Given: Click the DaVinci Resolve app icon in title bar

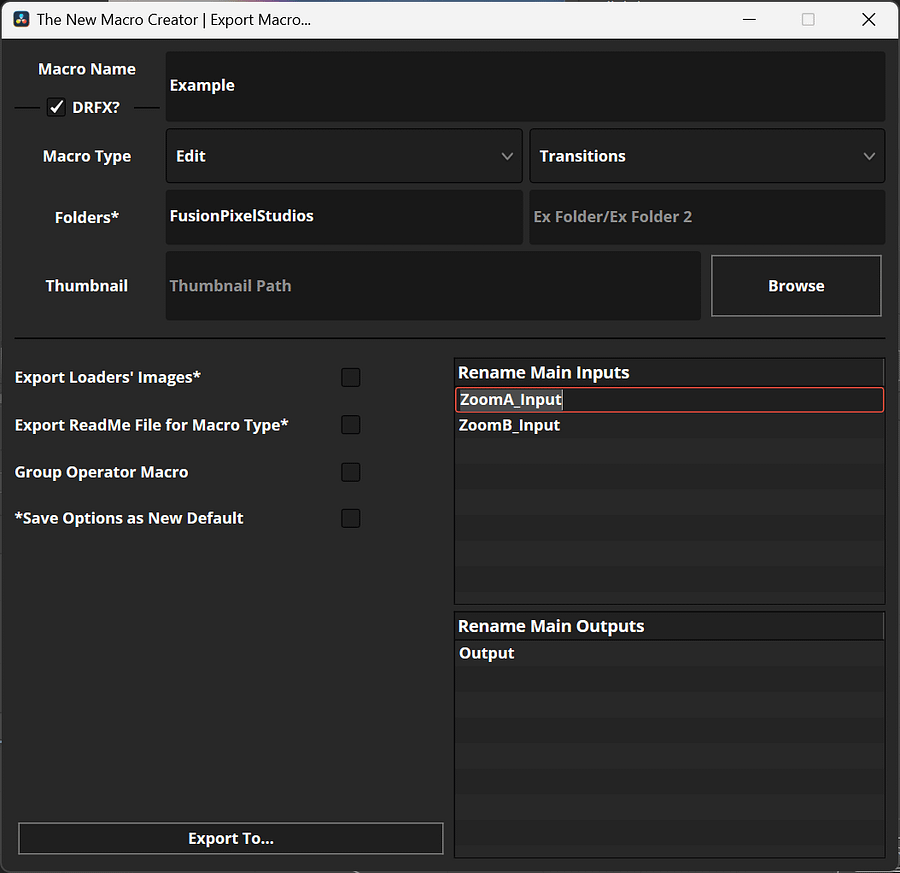Looking at the screenshot, I should point(21,20).
